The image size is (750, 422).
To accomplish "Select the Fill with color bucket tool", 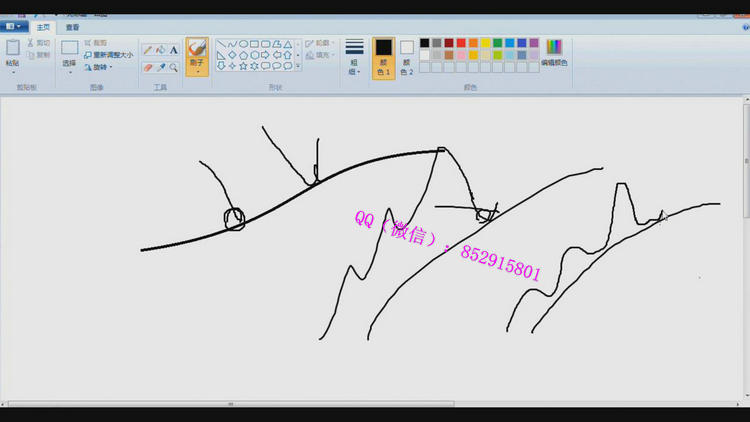I will coord(160,49).
